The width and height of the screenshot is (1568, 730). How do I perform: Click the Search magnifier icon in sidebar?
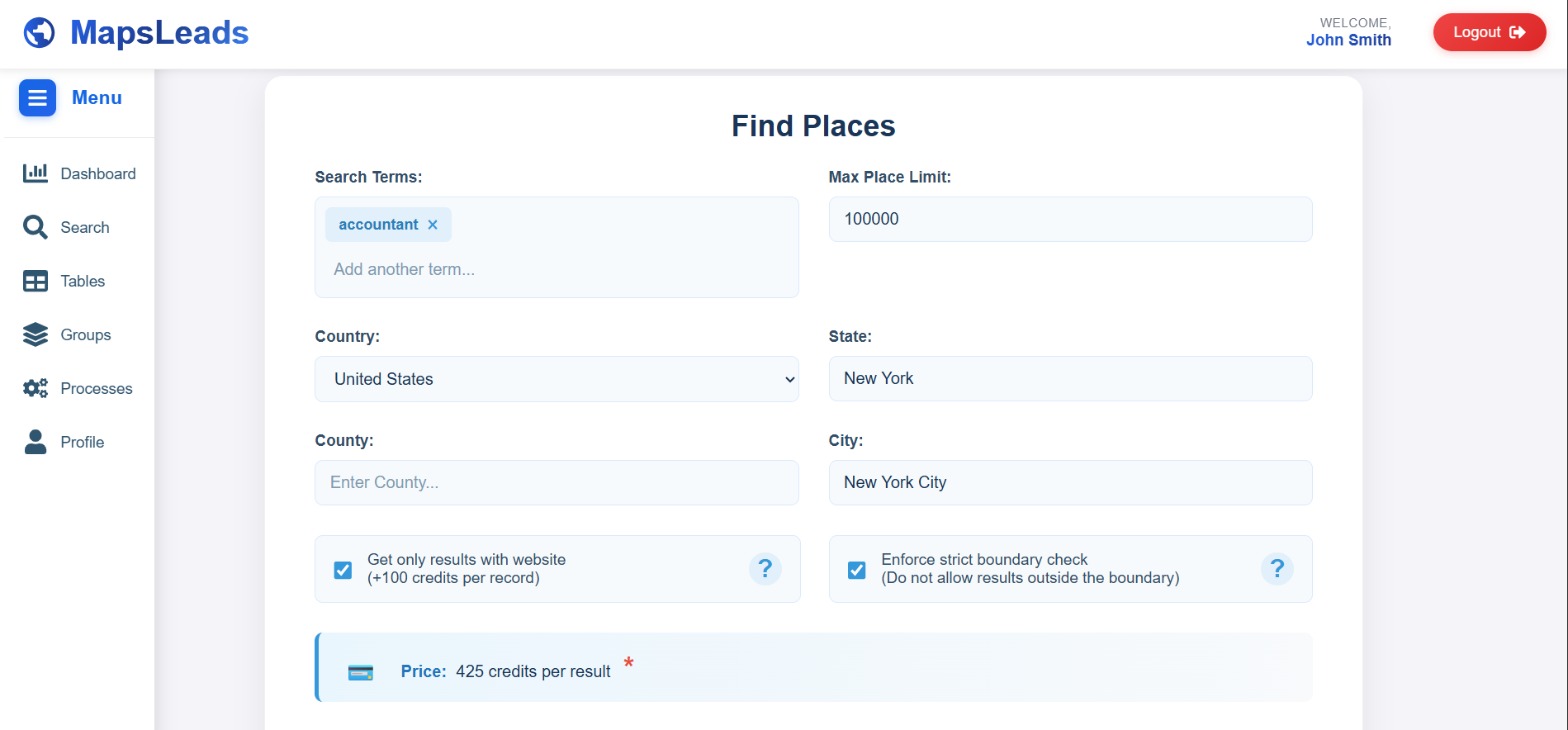[36, 227]
